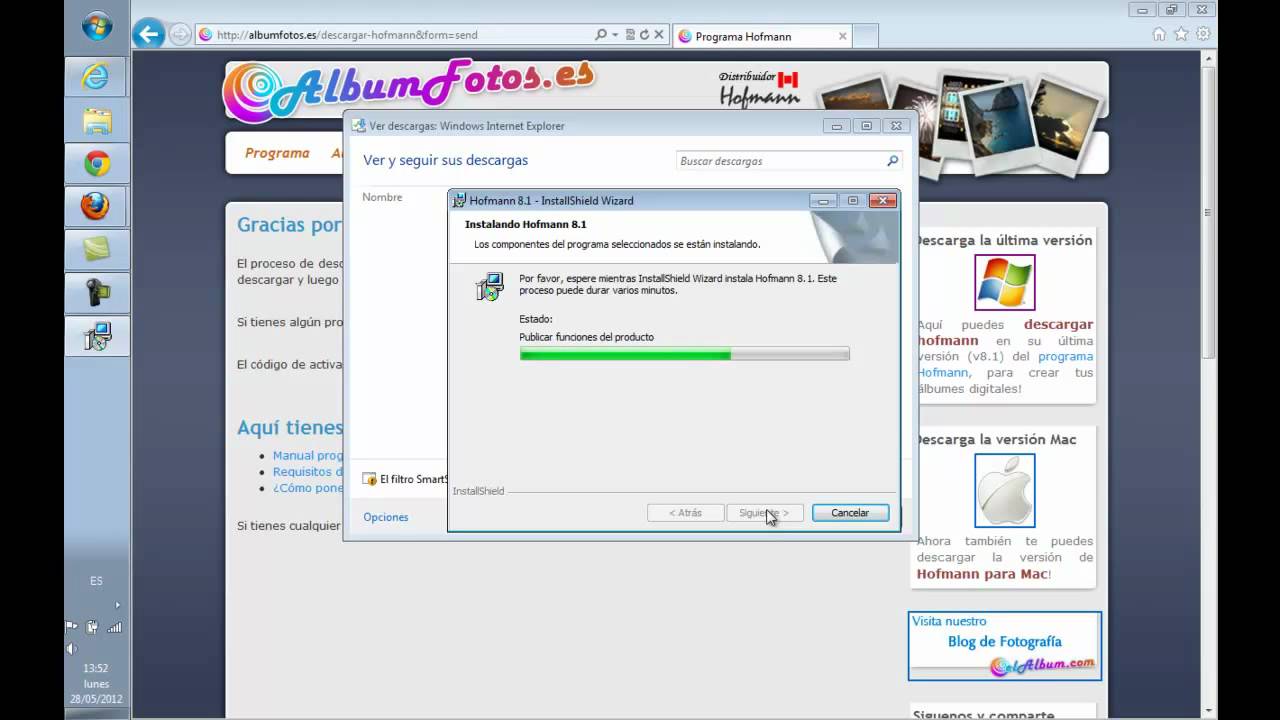Open the Windows Start menu orb
This screenshot has height=720, width=1280.
97,27
